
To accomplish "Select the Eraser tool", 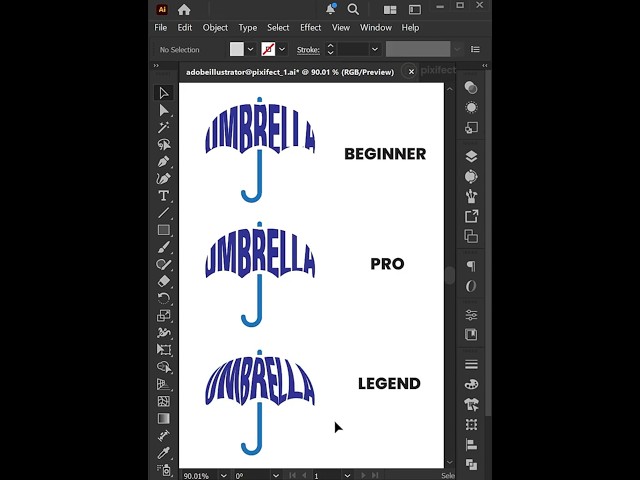I will (164, 281).
